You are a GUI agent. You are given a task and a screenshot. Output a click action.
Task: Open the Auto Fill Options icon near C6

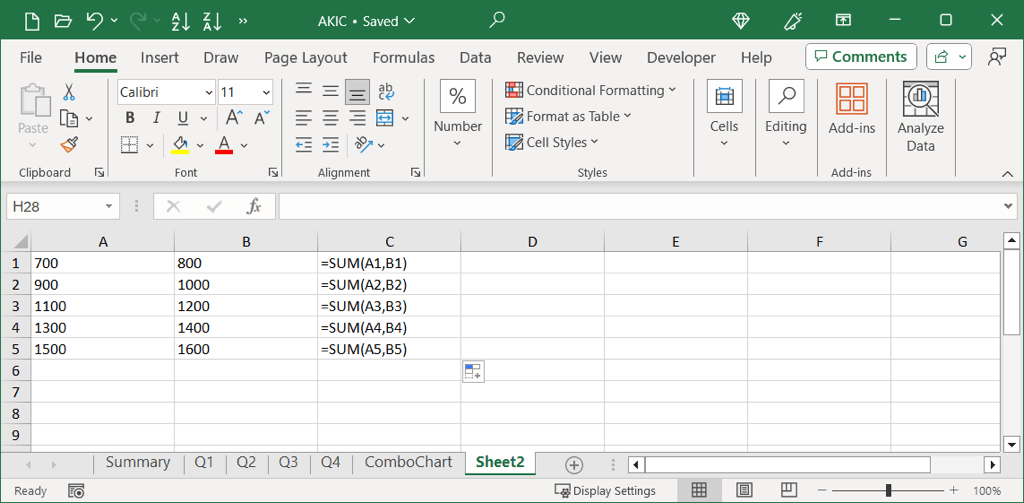coord(473,371)
